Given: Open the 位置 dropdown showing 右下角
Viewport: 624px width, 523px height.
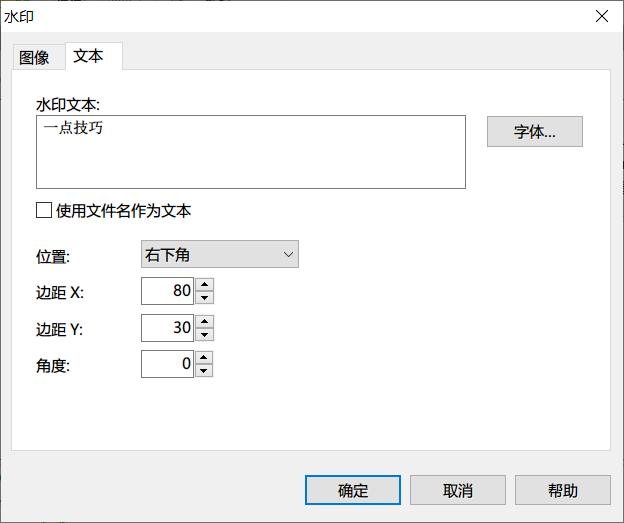Looking at the screenshot, I should pyautogui.click(x=220, y=254).
